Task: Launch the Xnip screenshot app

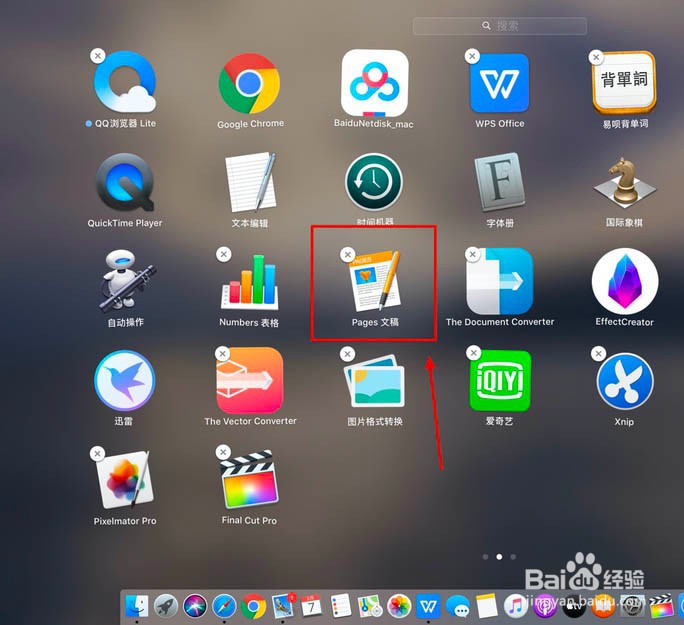Action: (625, 382)
